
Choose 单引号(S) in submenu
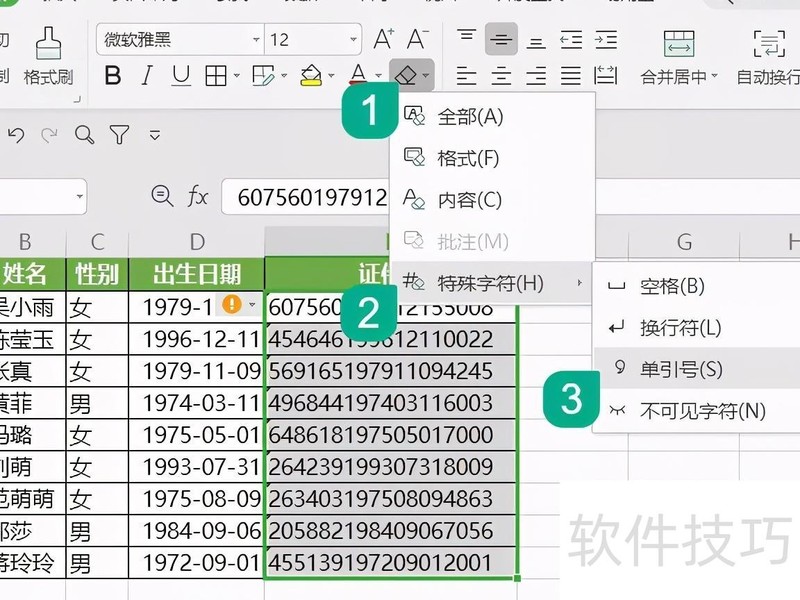click(x=697, y=369)
